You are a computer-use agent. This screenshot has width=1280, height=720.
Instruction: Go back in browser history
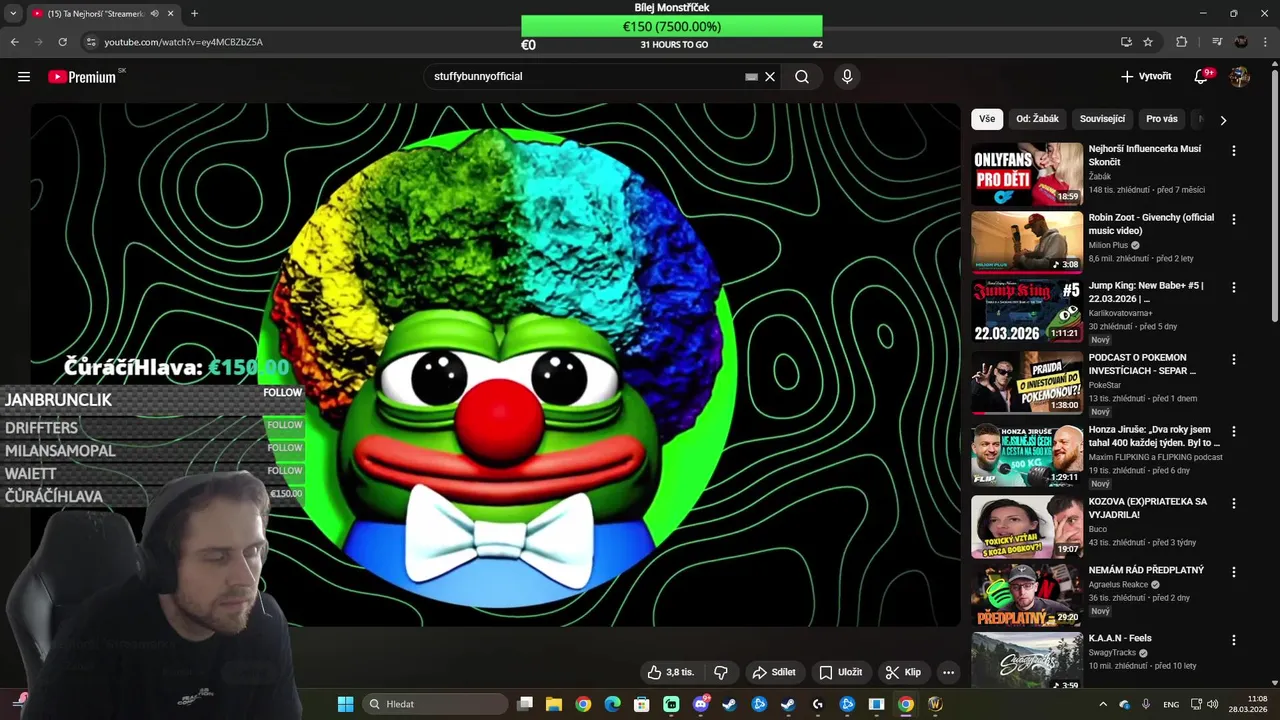14,42
